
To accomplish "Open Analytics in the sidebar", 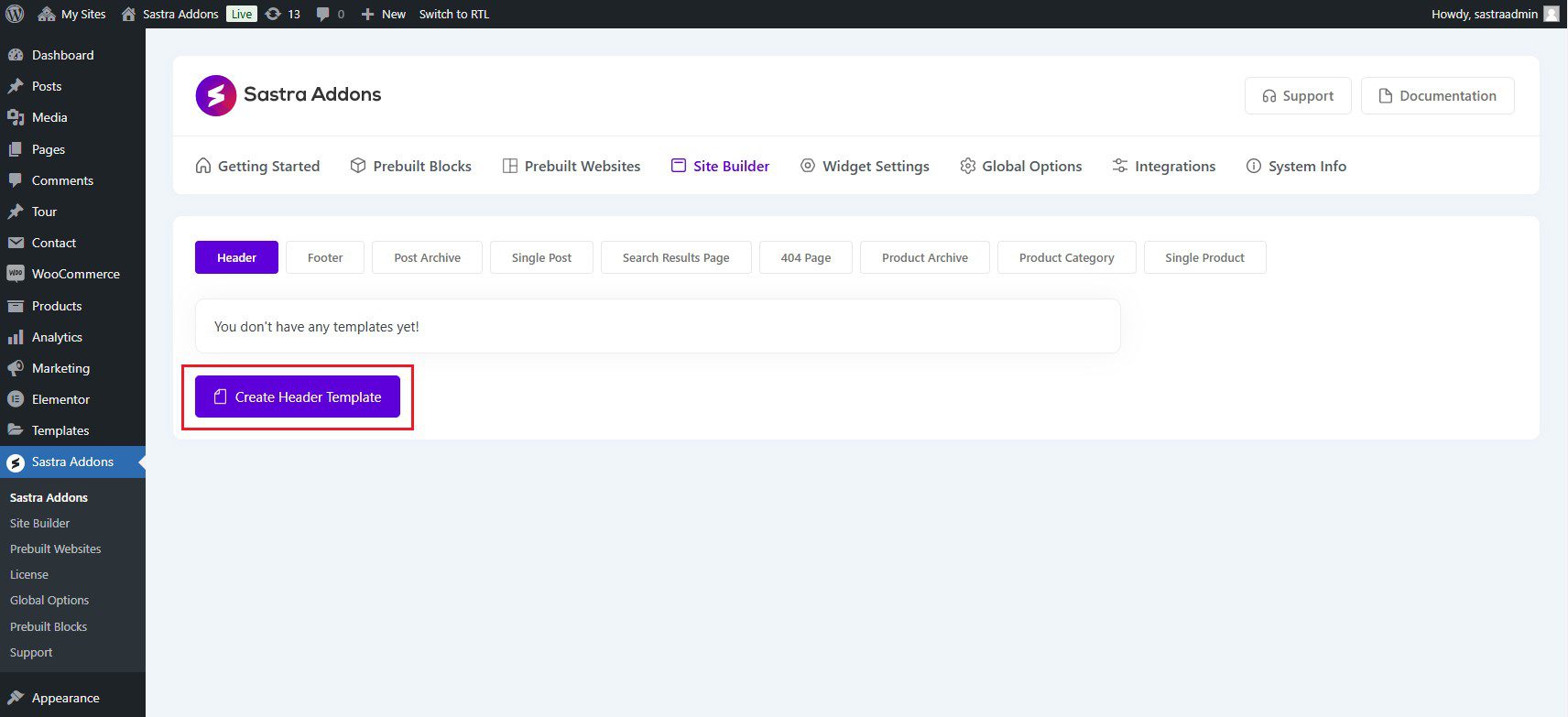I will pos(57,337).
